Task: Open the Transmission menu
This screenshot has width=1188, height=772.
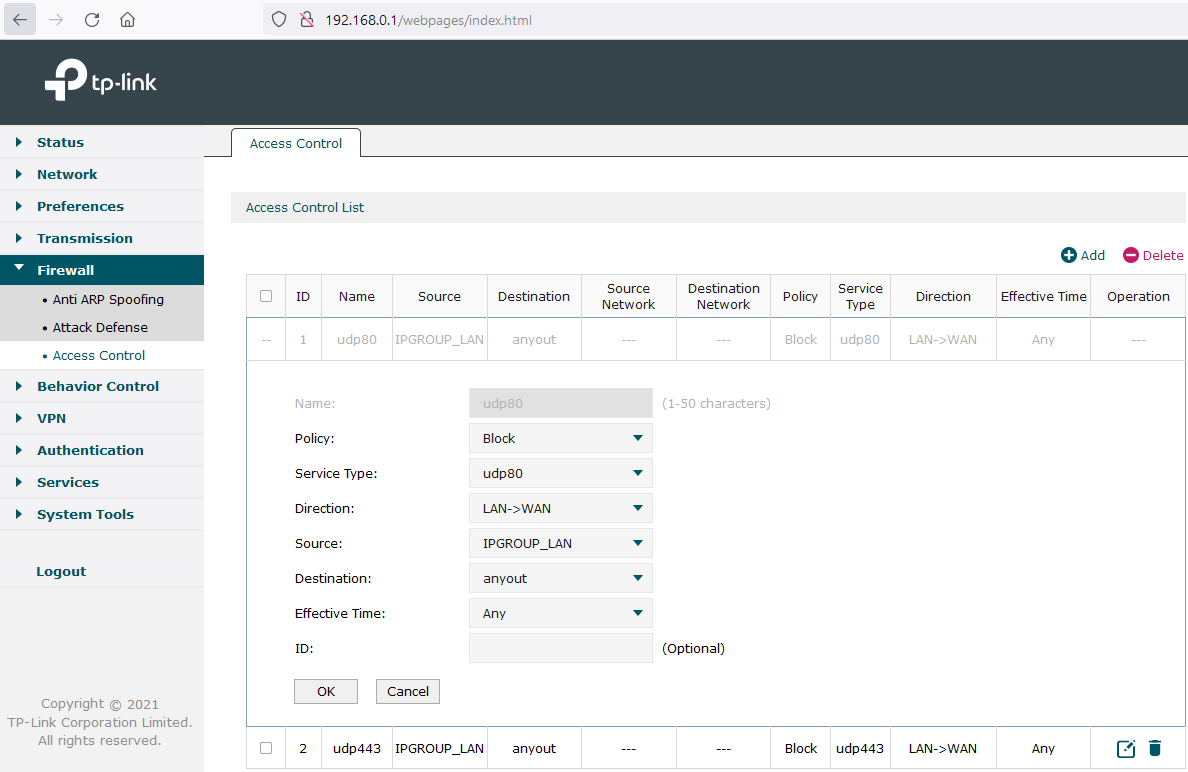Action: click(85, 238)
